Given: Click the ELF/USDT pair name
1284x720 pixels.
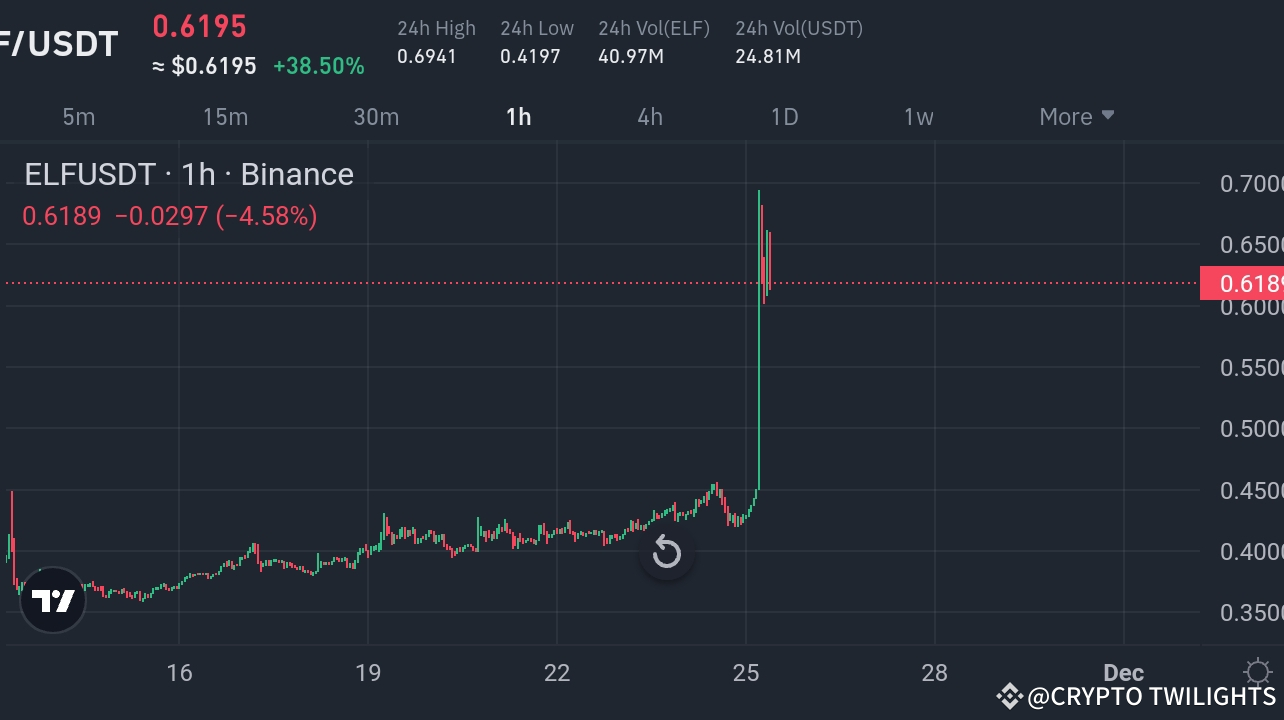Looking at the screenshot, I should pos(57,43).
